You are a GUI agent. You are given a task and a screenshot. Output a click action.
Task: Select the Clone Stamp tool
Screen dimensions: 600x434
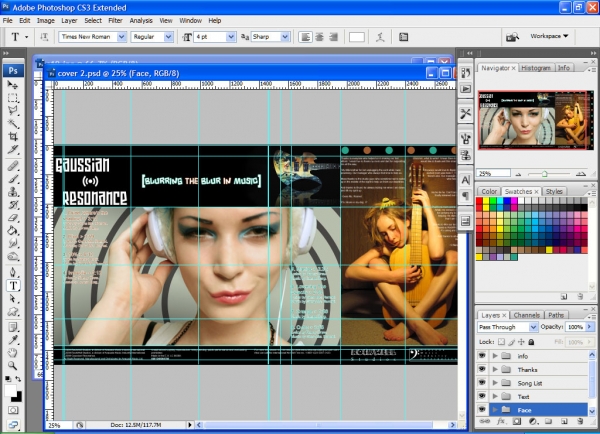[13, 192]
